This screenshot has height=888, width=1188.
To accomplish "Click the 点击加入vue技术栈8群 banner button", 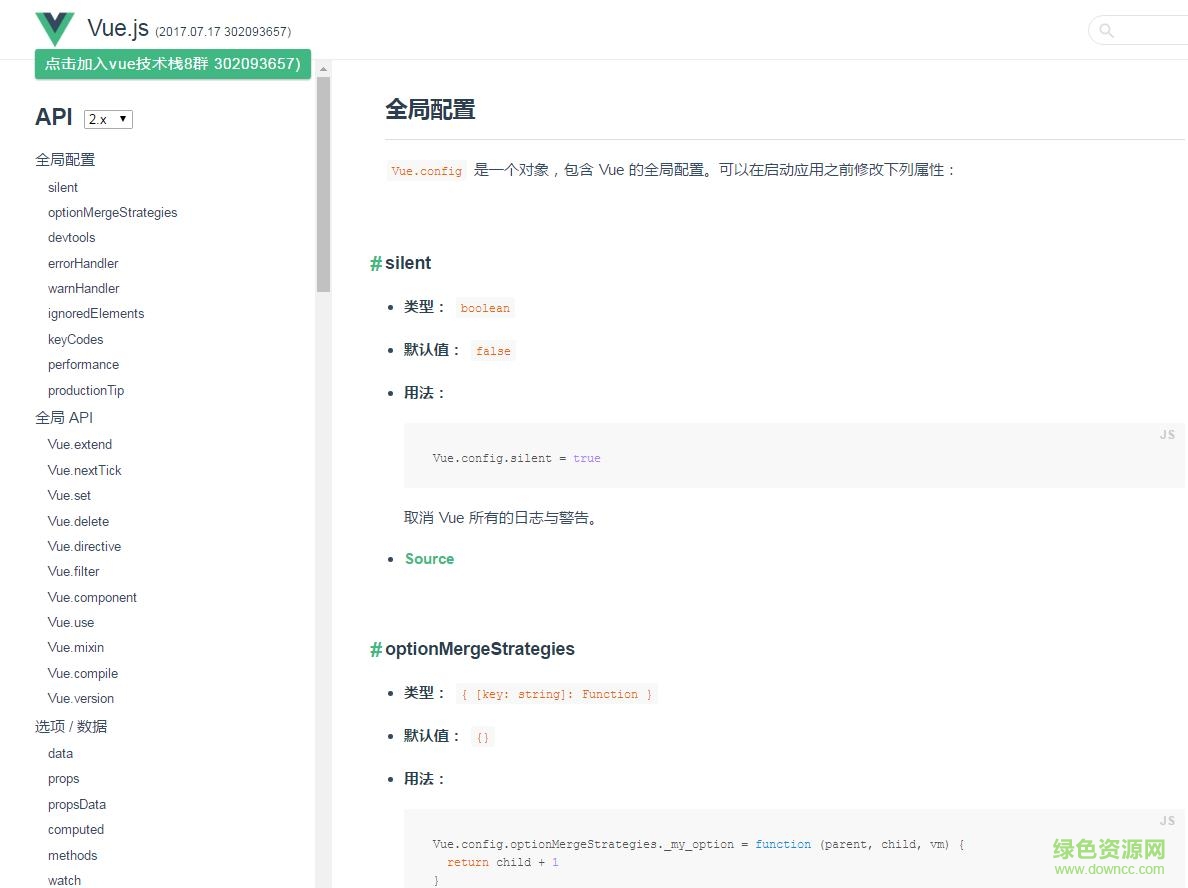I will click(x=172, y=64).
